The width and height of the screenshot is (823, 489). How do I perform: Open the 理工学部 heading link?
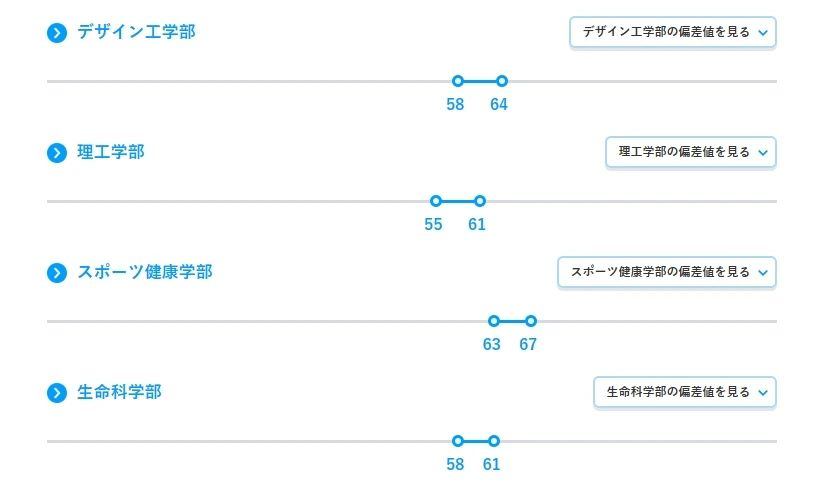pyautogui.click(x=111, y=152)
